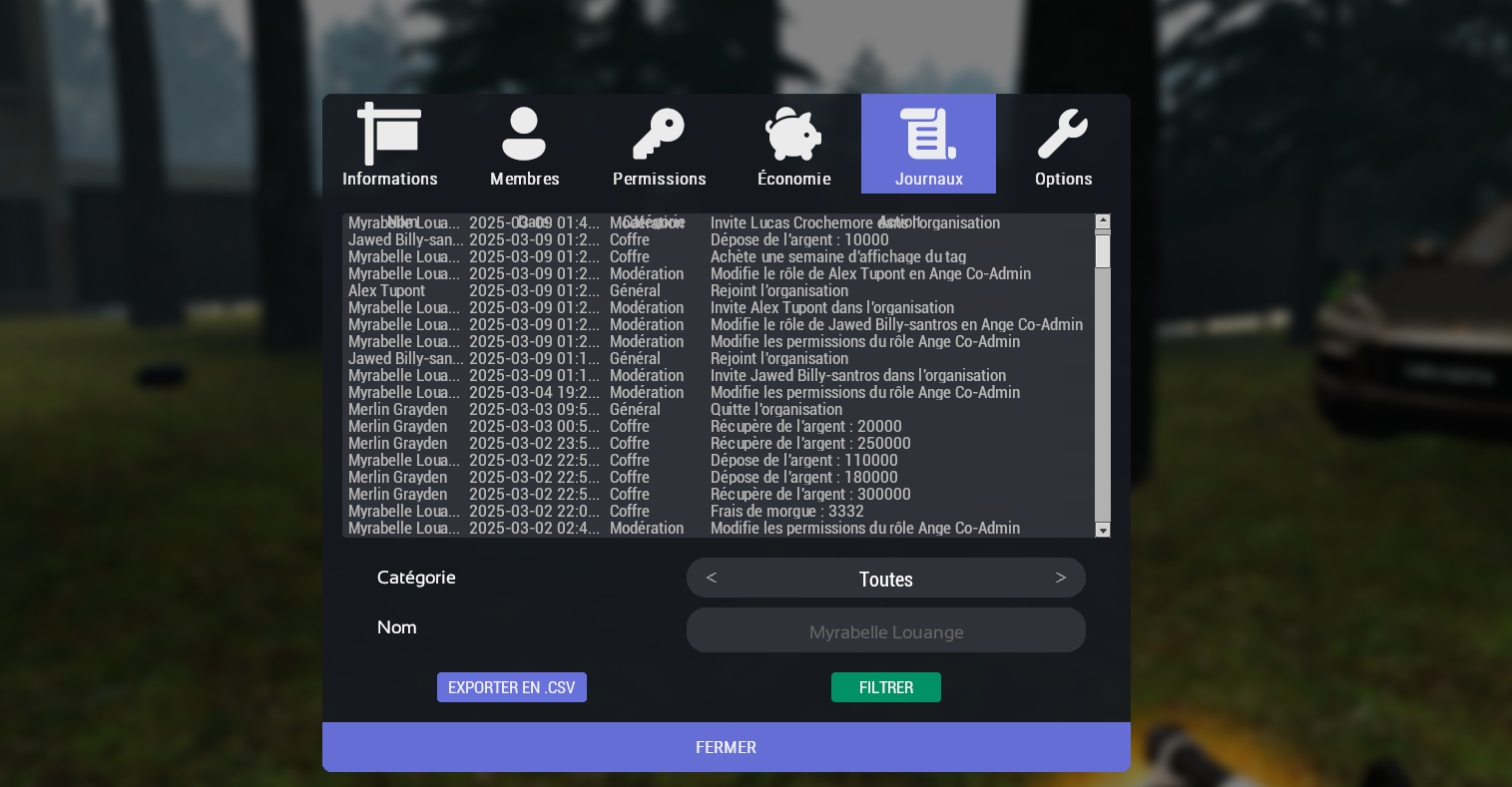
Task: Close the panel with the Fermer button
Action: [x=726, y=747]
